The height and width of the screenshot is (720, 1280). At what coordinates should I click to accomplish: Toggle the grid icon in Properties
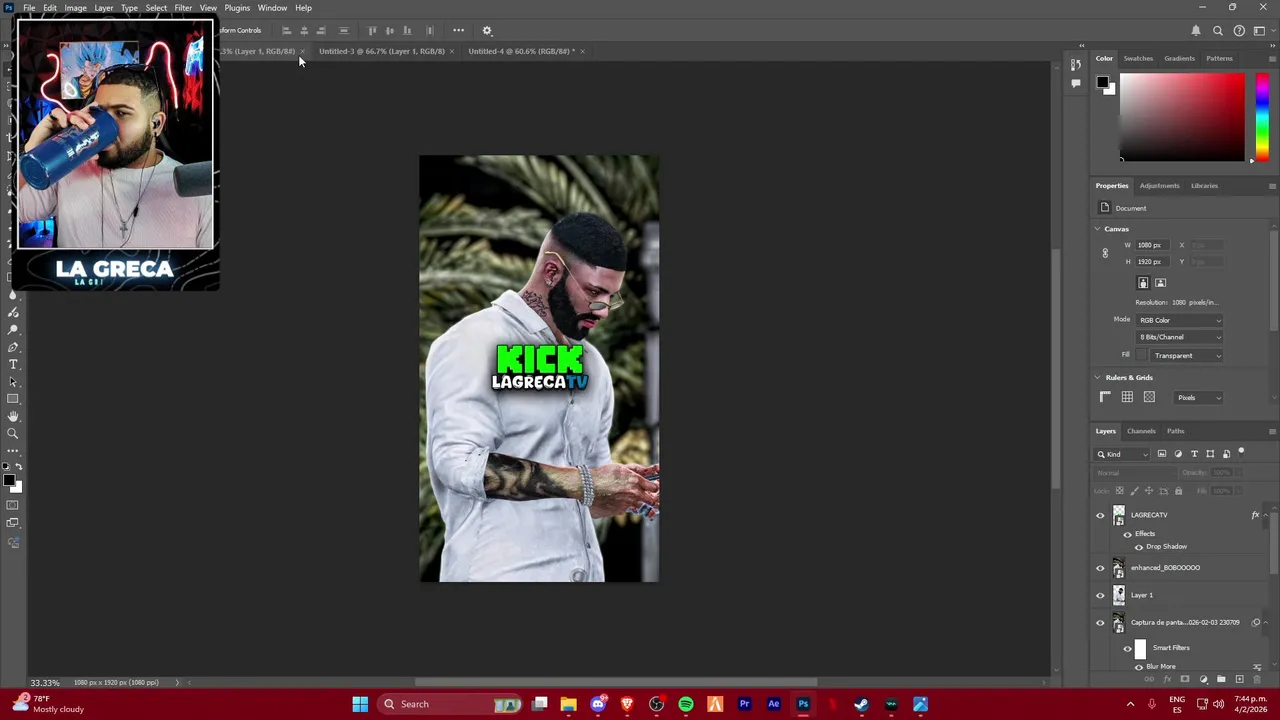(1127, 397)
